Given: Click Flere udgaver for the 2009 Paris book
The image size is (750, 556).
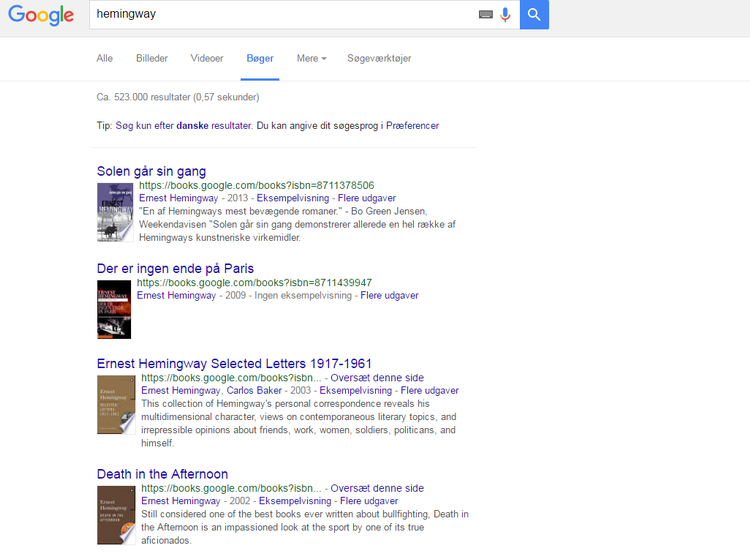Looking at the screenshot, I should click(x=389, y=296).
